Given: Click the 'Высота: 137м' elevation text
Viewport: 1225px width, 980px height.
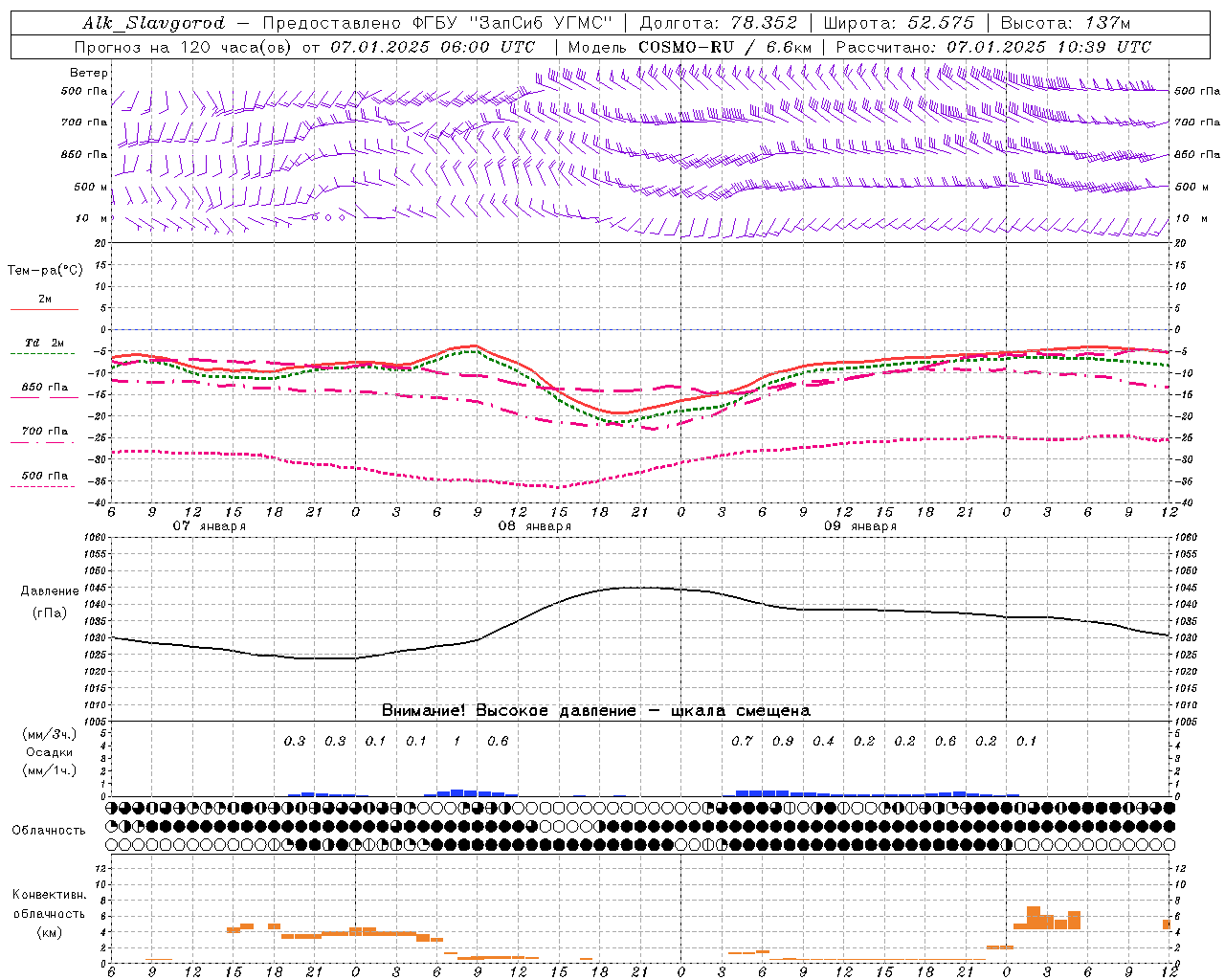Looking at the screenshot, I should pos(1065,23).
